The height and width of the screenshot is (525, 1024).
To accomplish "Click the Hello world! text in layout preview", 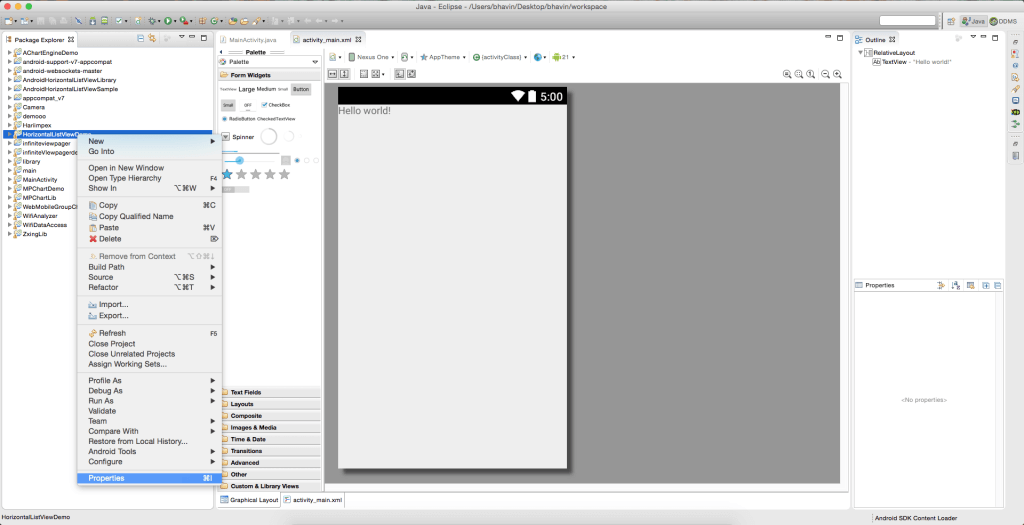I will click(x=365, y=111).
